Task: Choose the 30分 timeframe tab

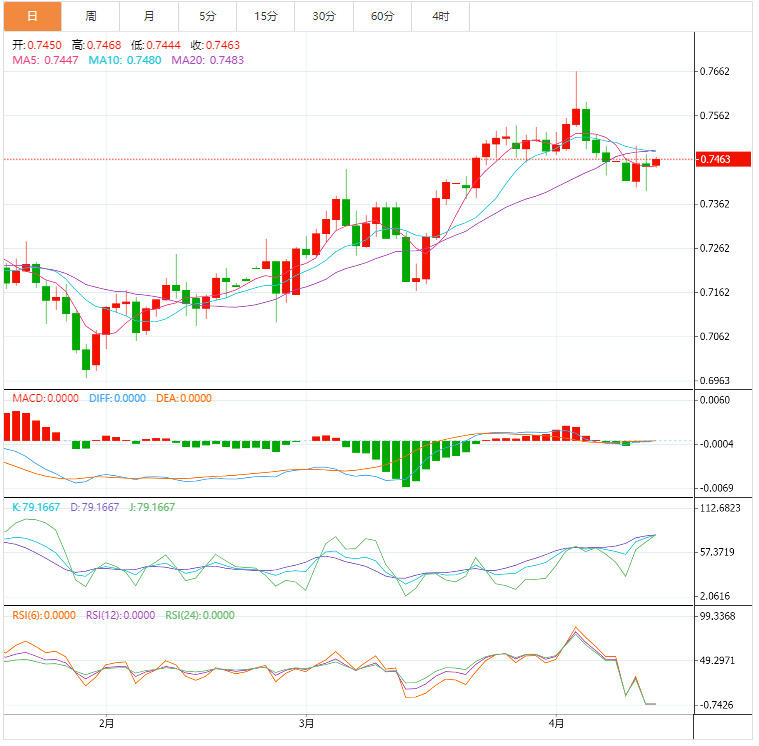Action: [324, 16]
